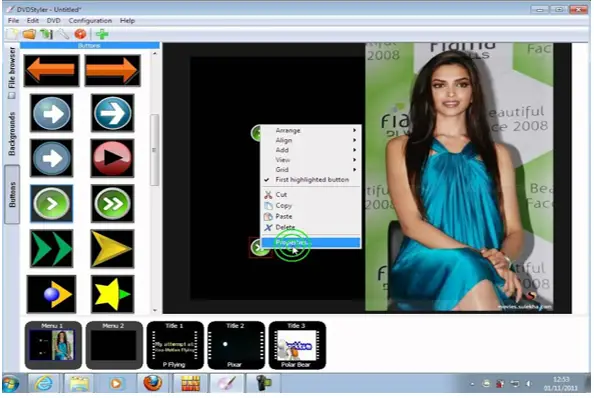Expand the Arrange submenu
This screenshot has width=594, height=398.
click(311, 130)
